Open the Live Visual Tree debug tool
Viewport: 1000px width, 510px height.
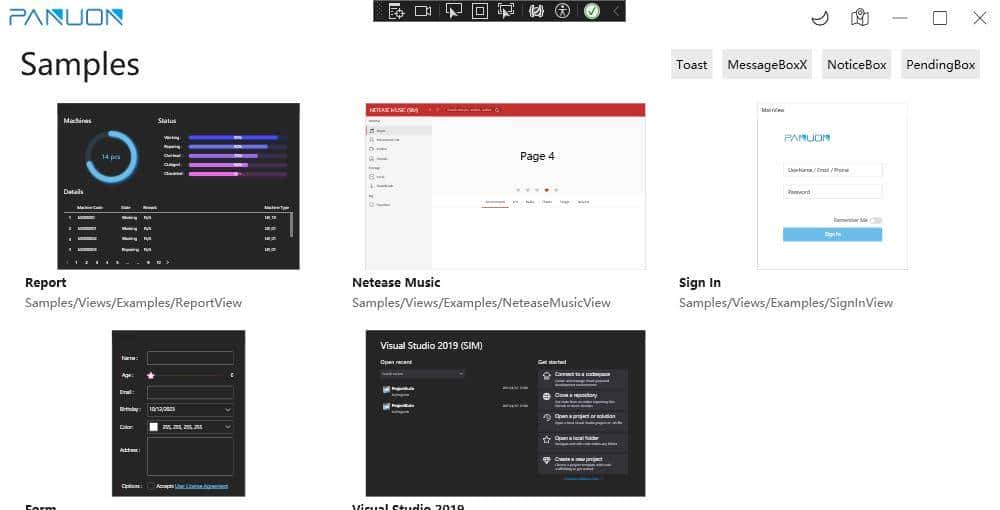[x=397, y=11]
